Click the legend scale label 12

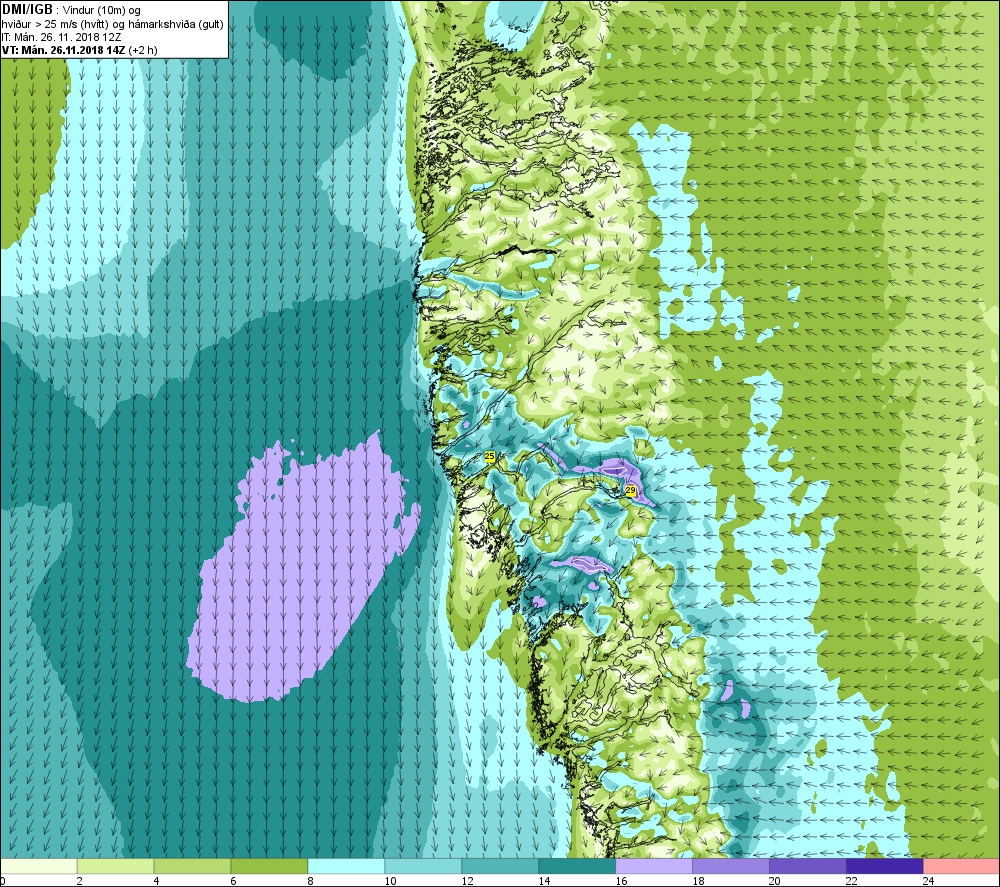click(467, 881)
